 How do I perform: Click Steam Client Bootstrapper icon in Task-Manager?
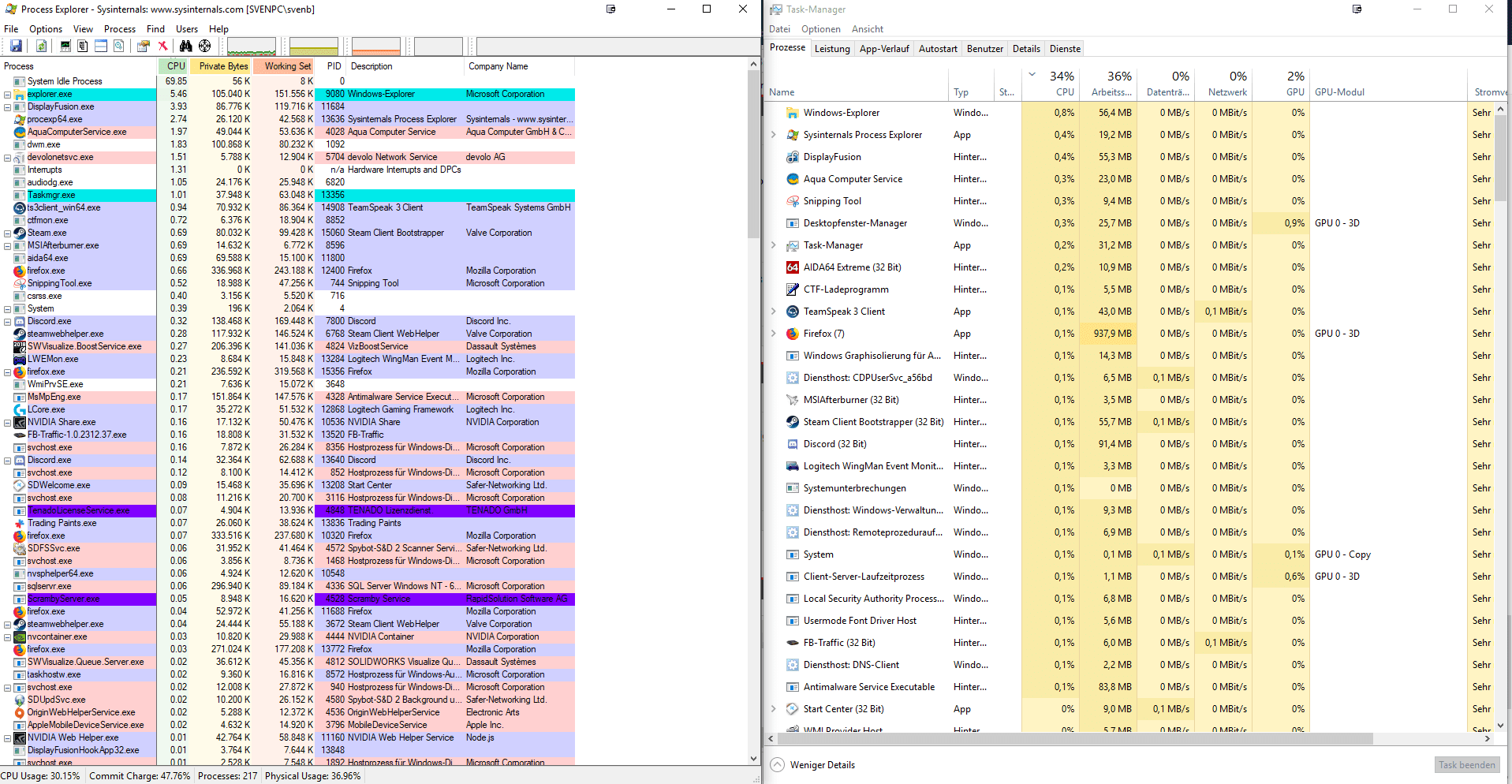pos(792,422)
